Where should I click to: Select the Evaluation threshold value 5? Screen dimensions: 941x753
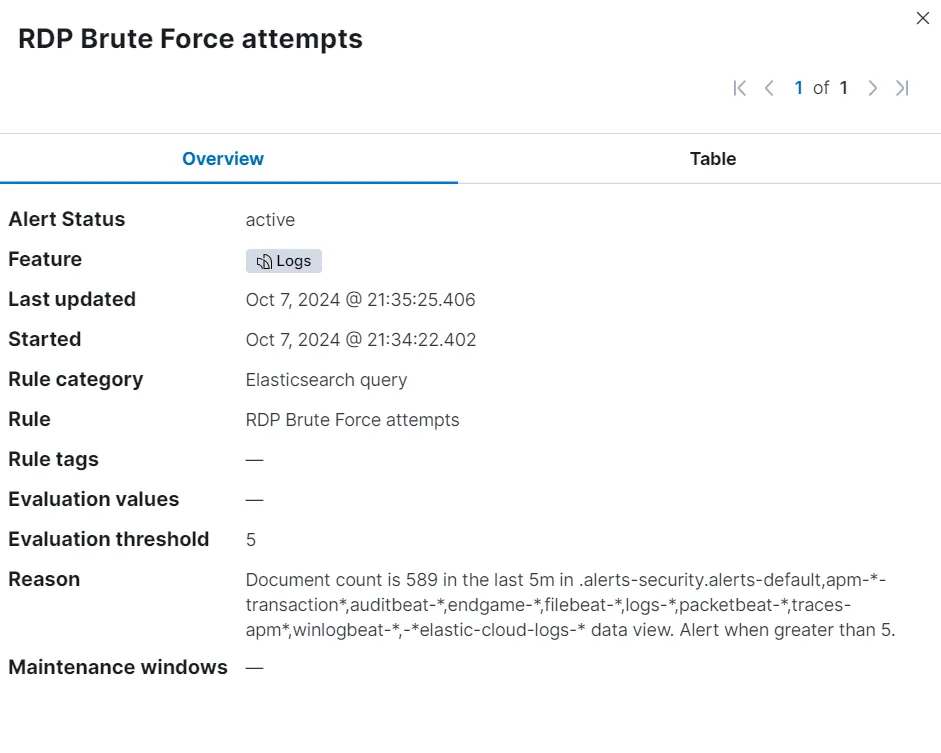[250, 540]
